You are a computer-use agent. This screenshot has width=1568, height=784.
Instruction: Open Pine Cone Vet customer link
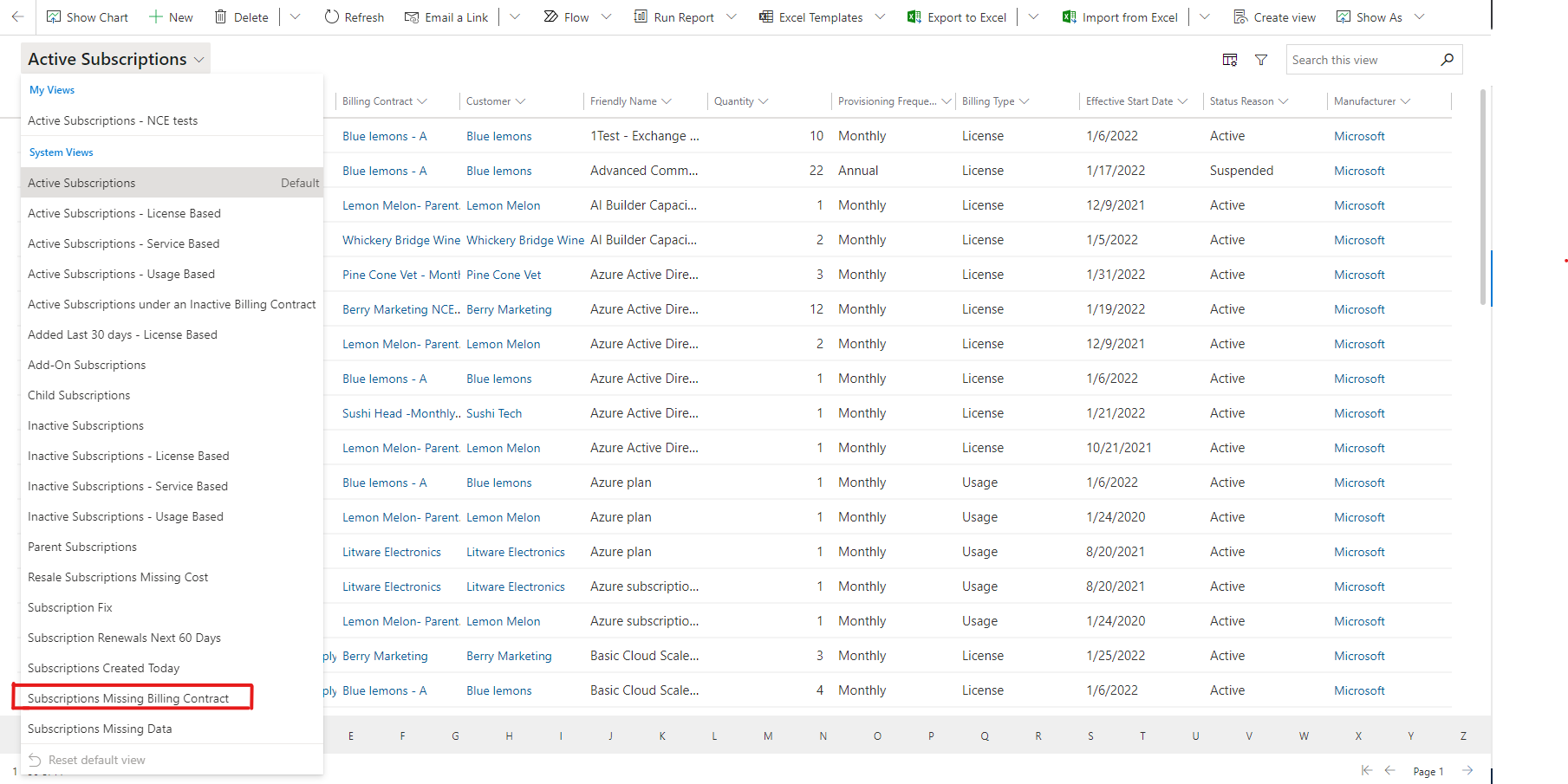(504, 275)
